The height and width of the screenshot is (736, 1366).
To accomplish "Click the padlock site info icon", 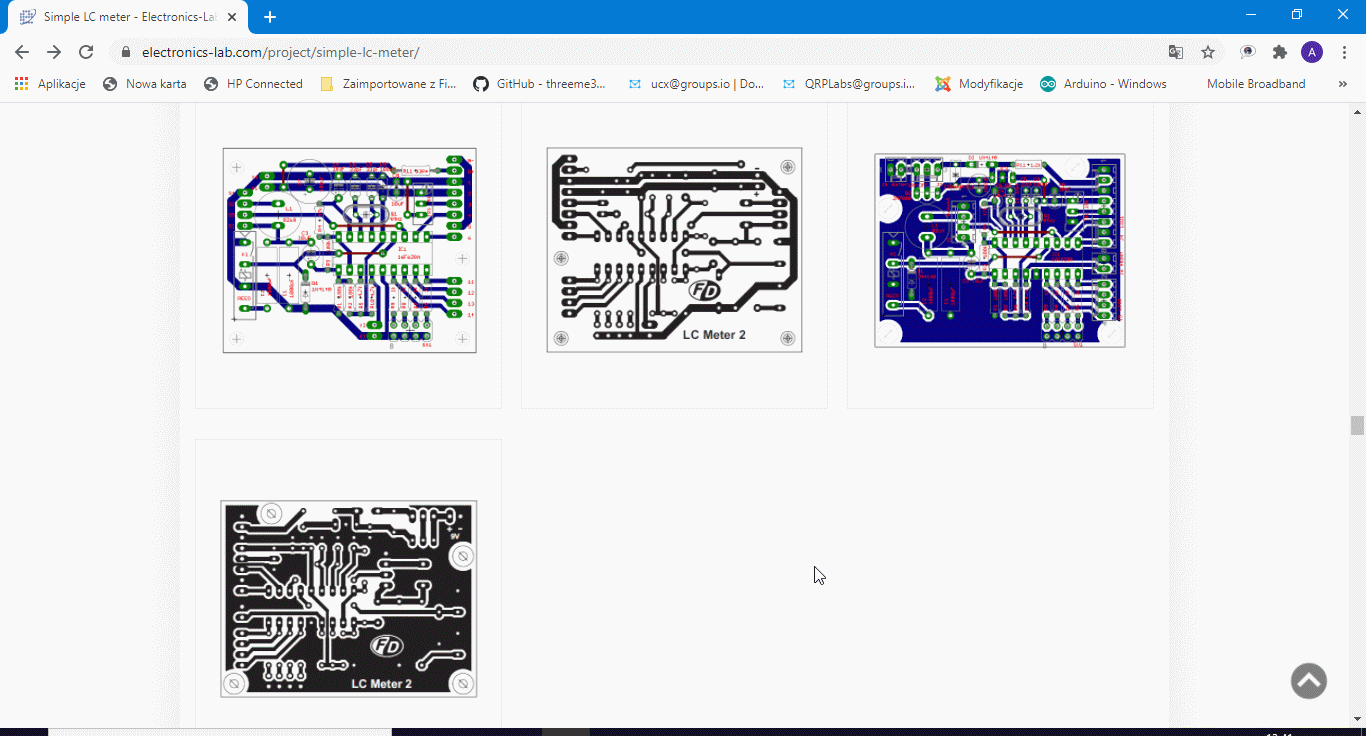I will [x=126, y=52].
